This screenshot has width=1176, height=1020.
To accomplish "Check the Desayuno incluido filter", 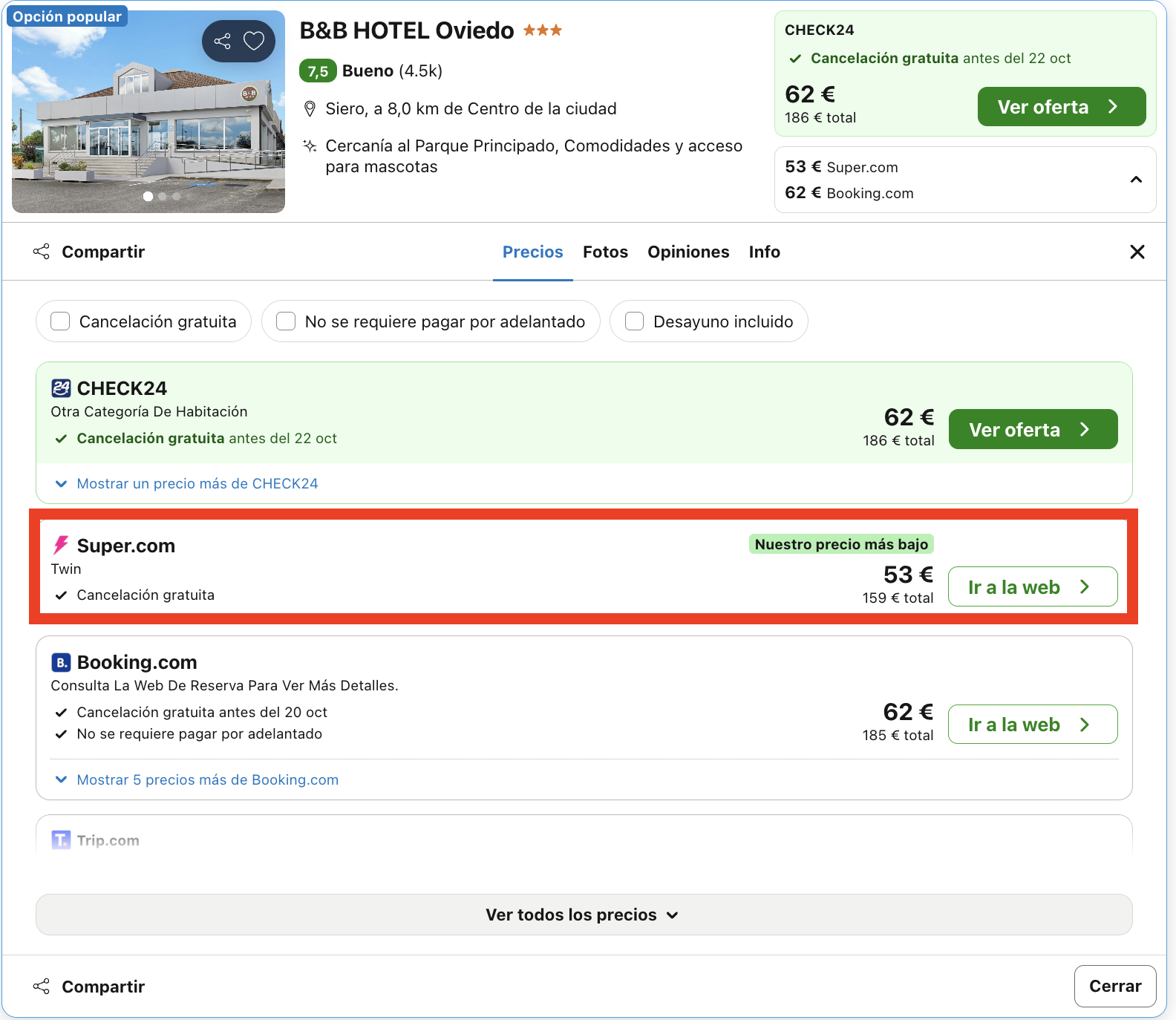I will tap(634, 321).
